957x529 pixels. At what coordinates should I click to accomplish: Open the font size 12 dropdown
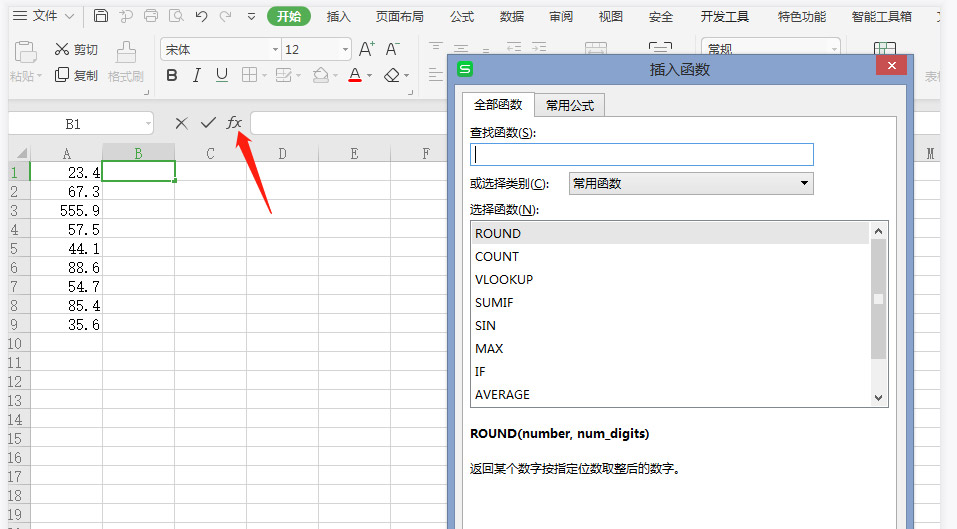point(345,50)
